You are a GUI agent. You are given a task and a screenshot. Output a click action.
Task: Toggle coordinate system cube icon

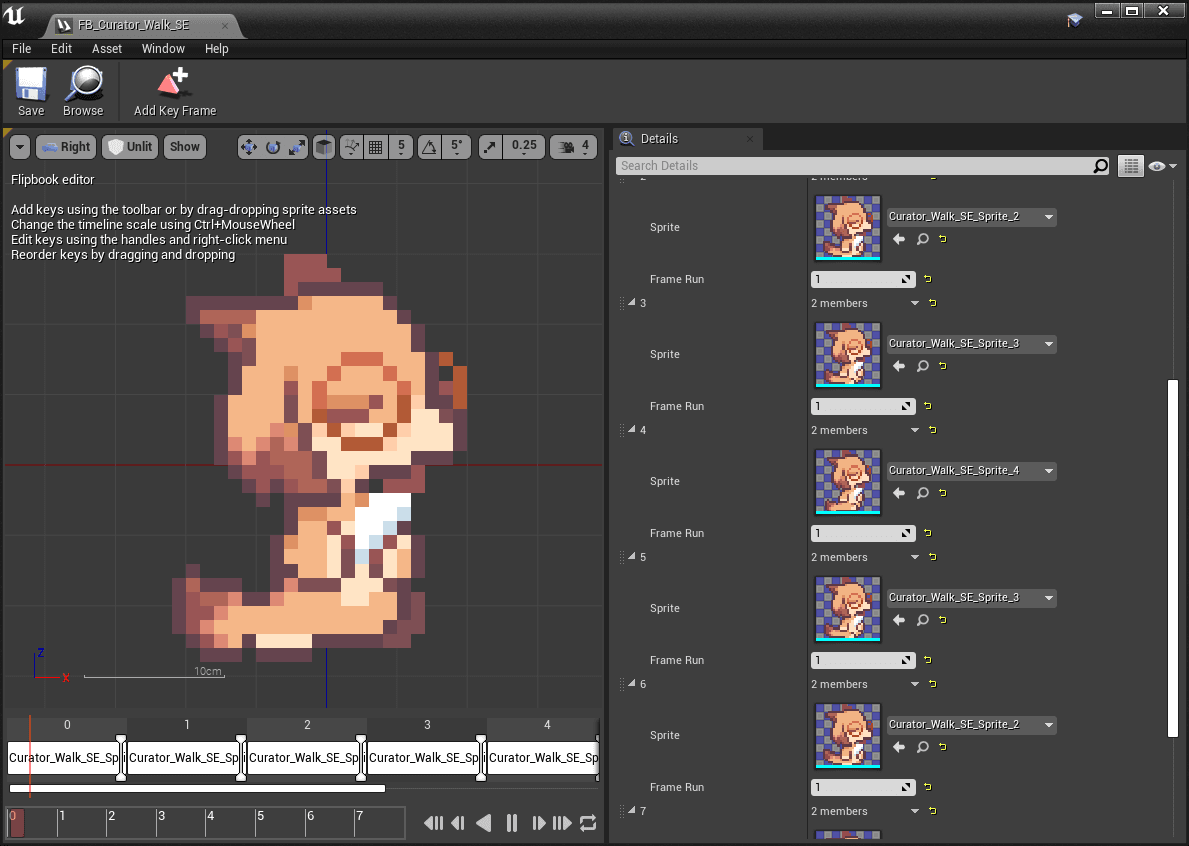(325, 147)
